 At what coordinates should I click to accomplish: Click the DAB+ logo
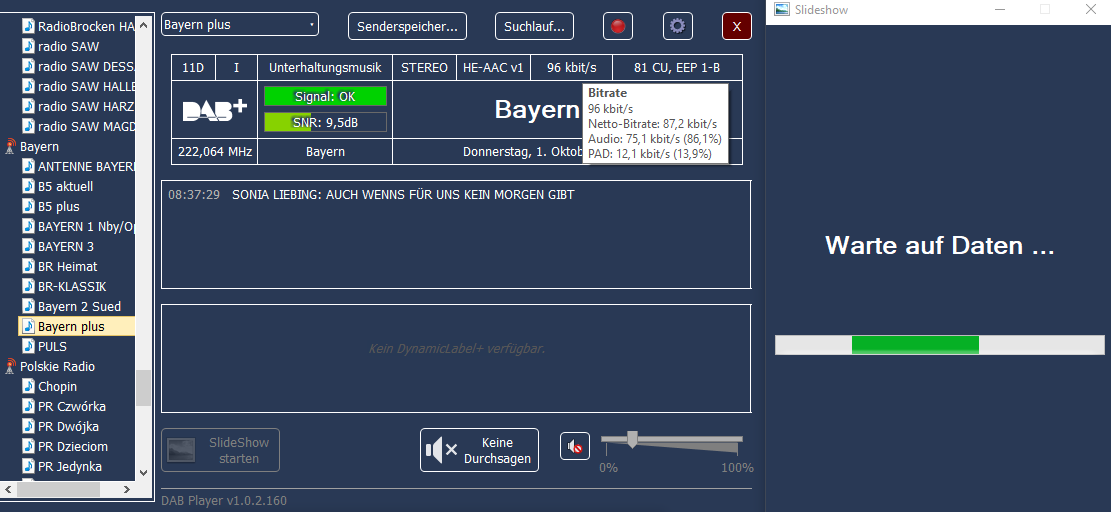tap(214, 110)
